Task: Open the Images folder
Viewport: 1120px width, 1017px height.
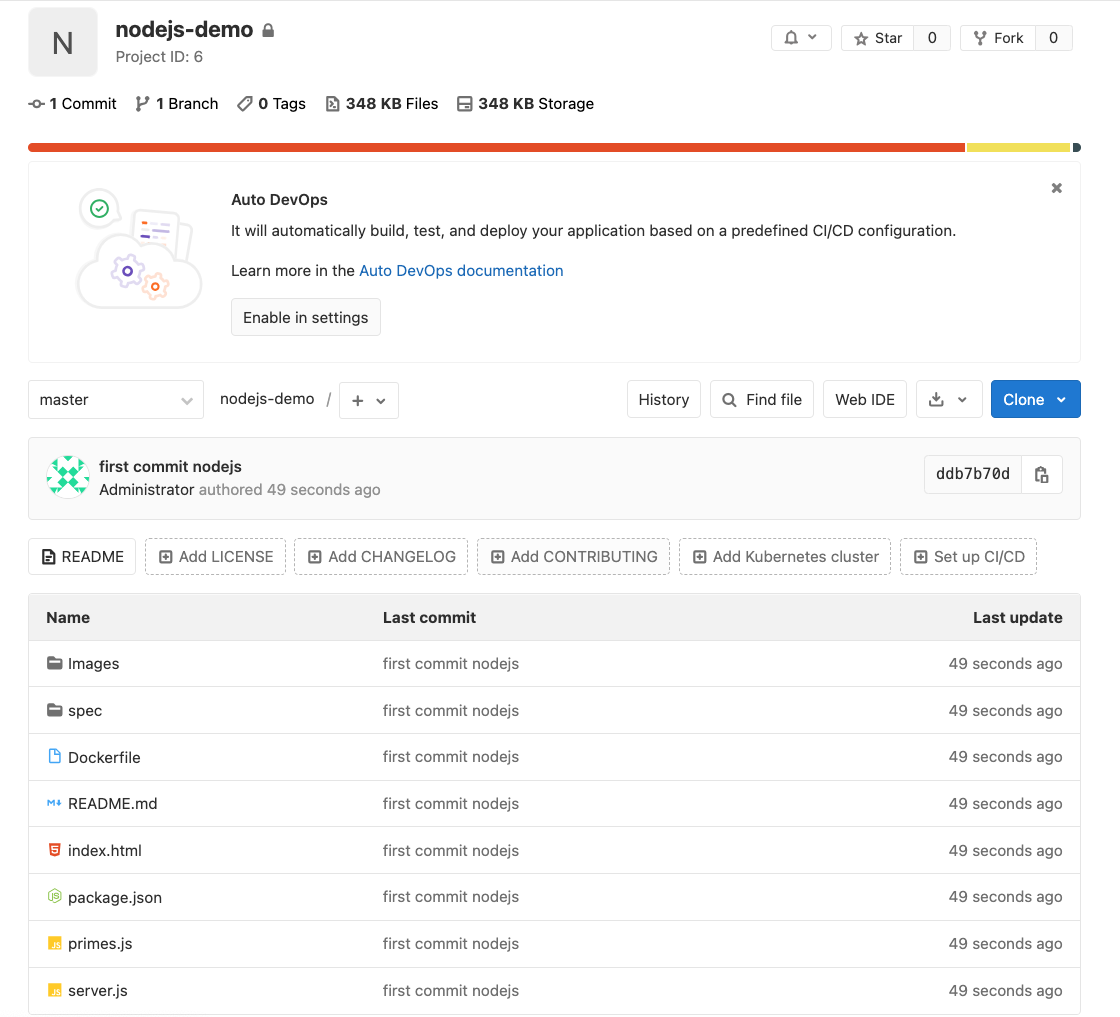Action: coord(94,663)
